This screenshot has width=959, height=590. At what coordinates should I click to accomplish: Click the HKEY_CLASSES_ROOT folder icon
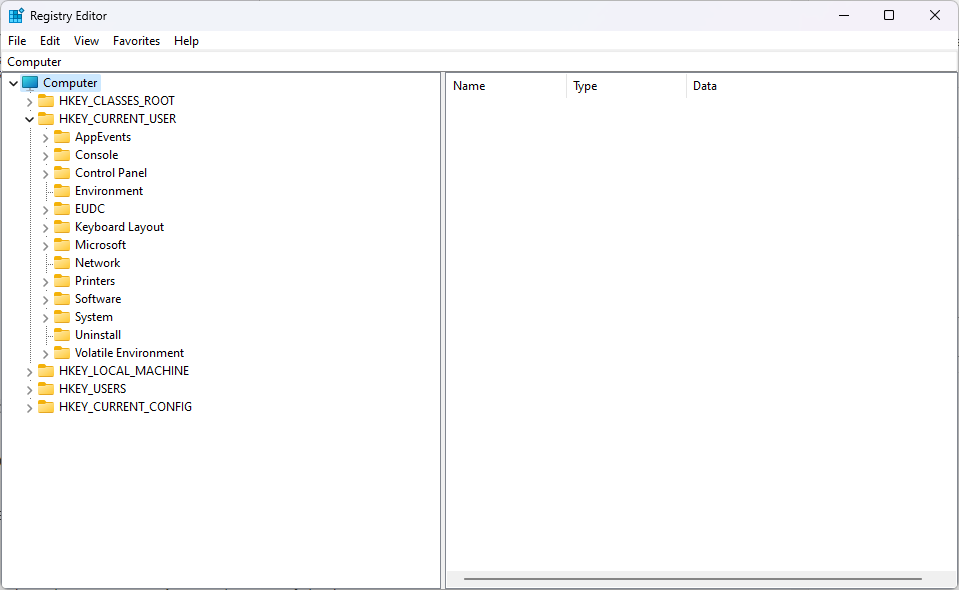point(46,101)
